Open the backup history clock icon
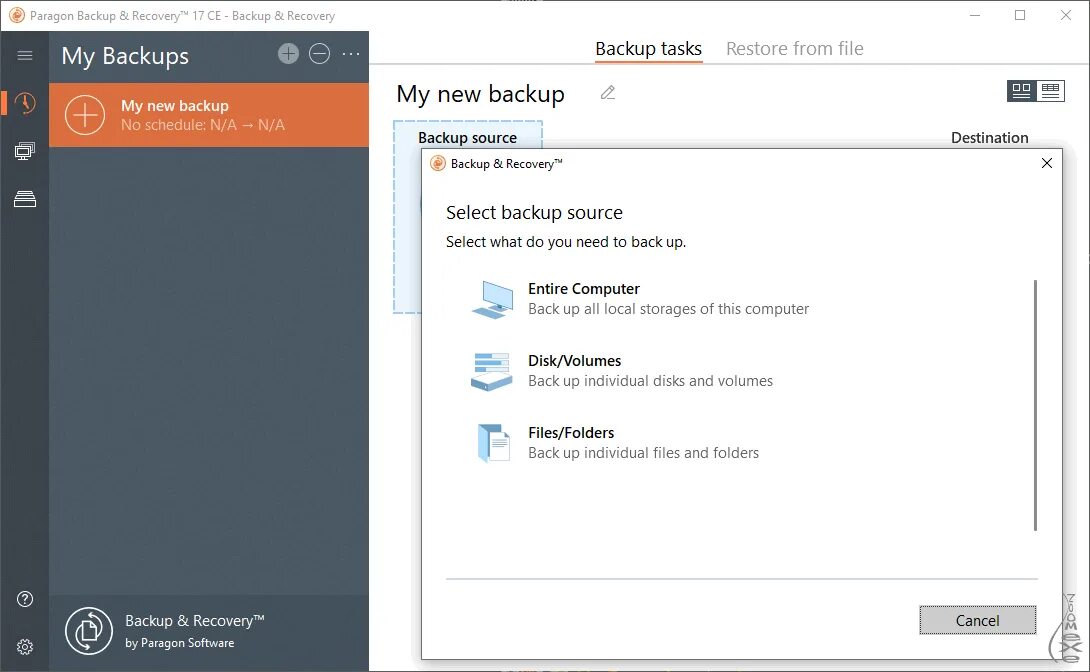Viewport: 1090px width, 672px height. tap(25, 103)
